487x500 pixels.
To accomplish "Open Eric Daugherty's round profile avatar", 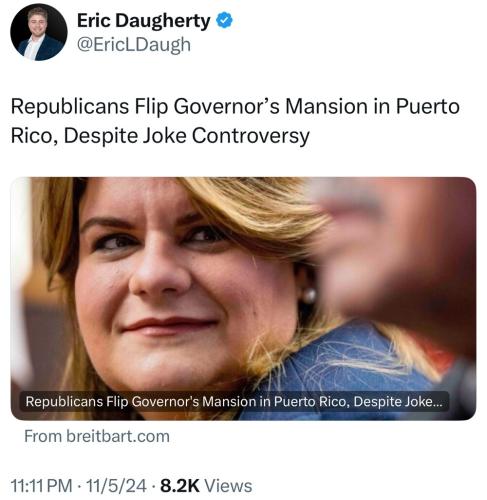I will pyautogui.click(x=39, y=32).
